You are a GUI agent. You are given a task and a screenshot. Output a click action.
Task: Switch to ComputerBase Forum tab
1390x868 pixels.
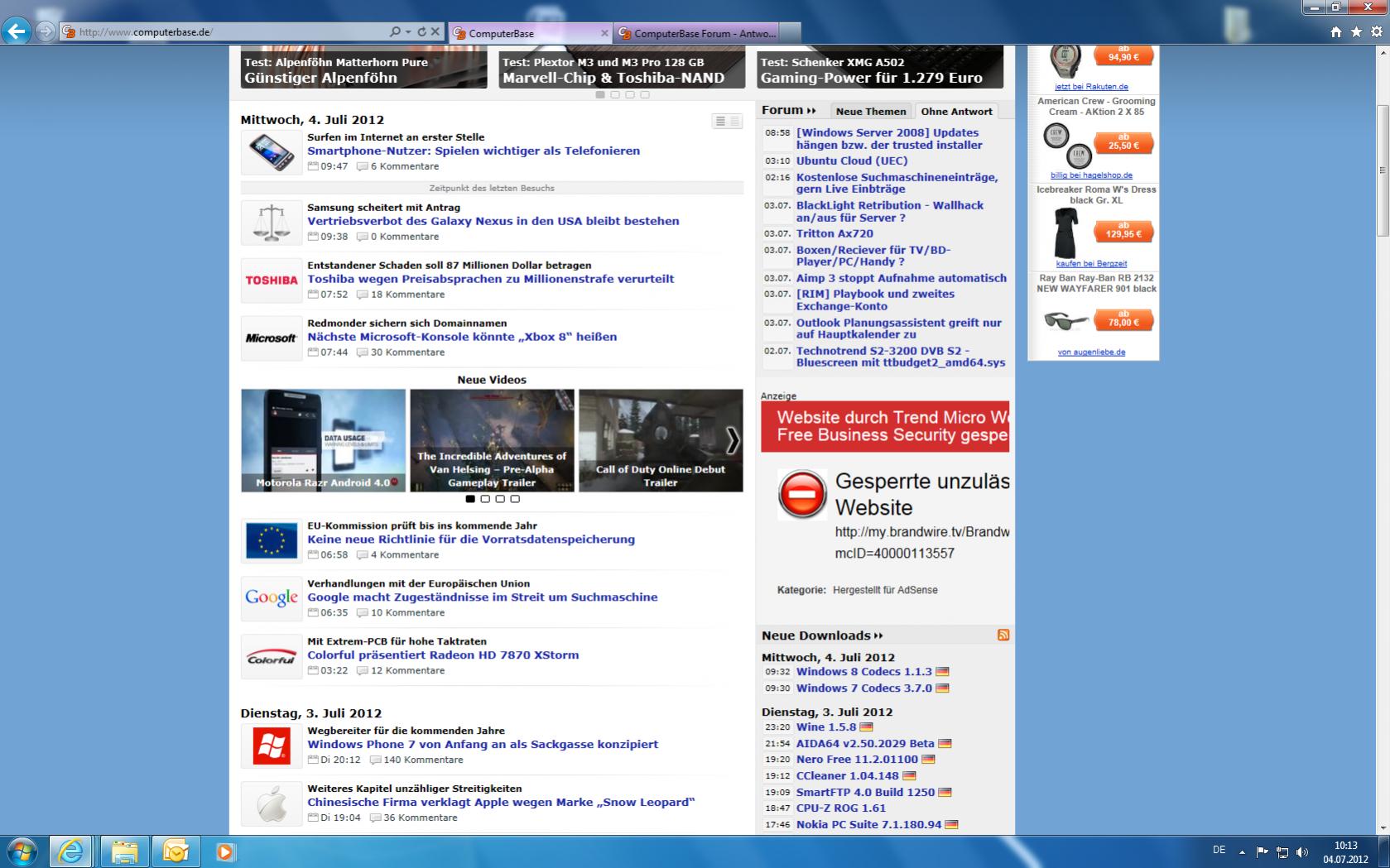[x=698, y=33]
